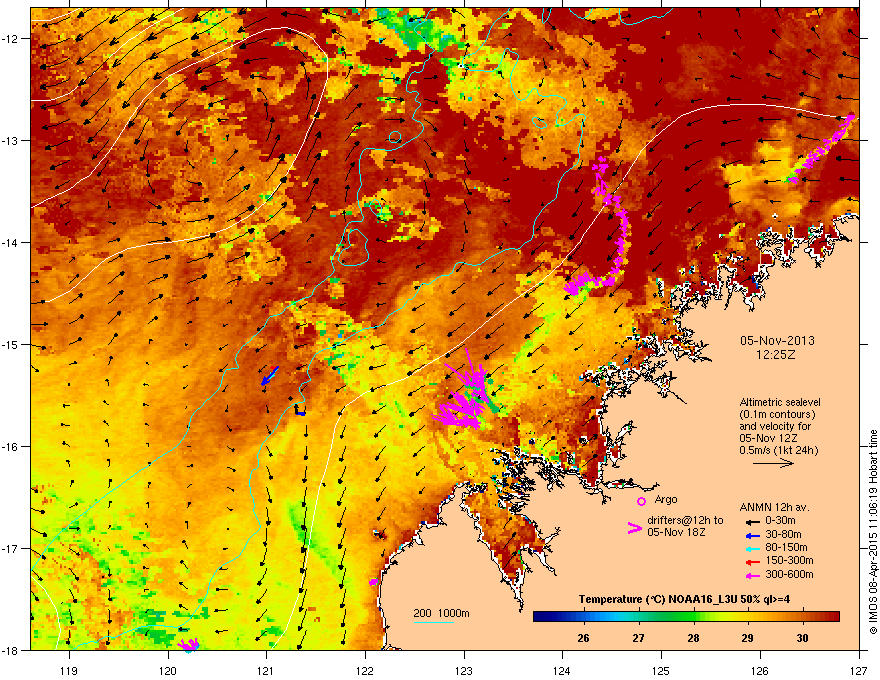Click the '05-Nov-2013' date label
This screenshot has width=880, height=680.
pos(777,341)
